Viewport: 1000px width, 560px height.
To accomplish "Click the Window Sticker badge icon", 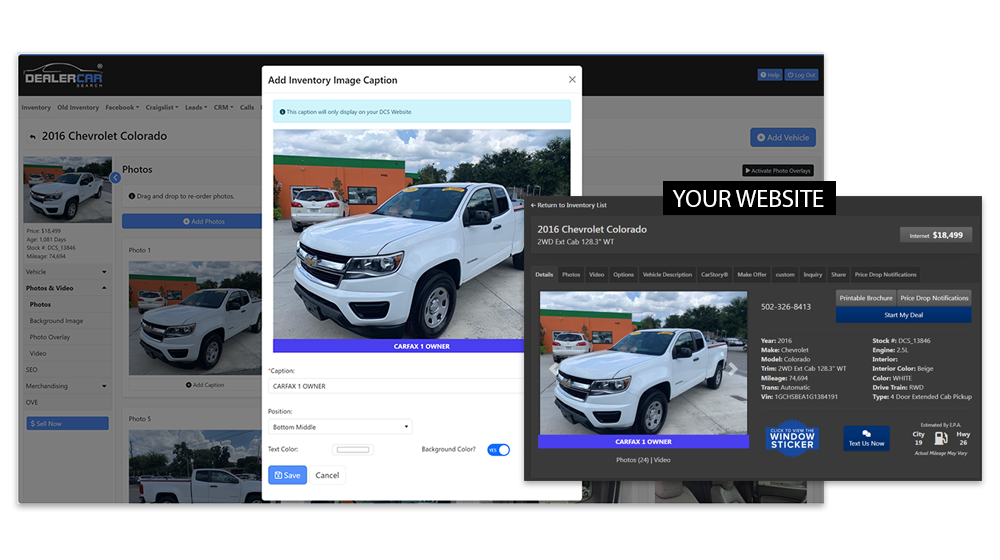I will 792,437.
